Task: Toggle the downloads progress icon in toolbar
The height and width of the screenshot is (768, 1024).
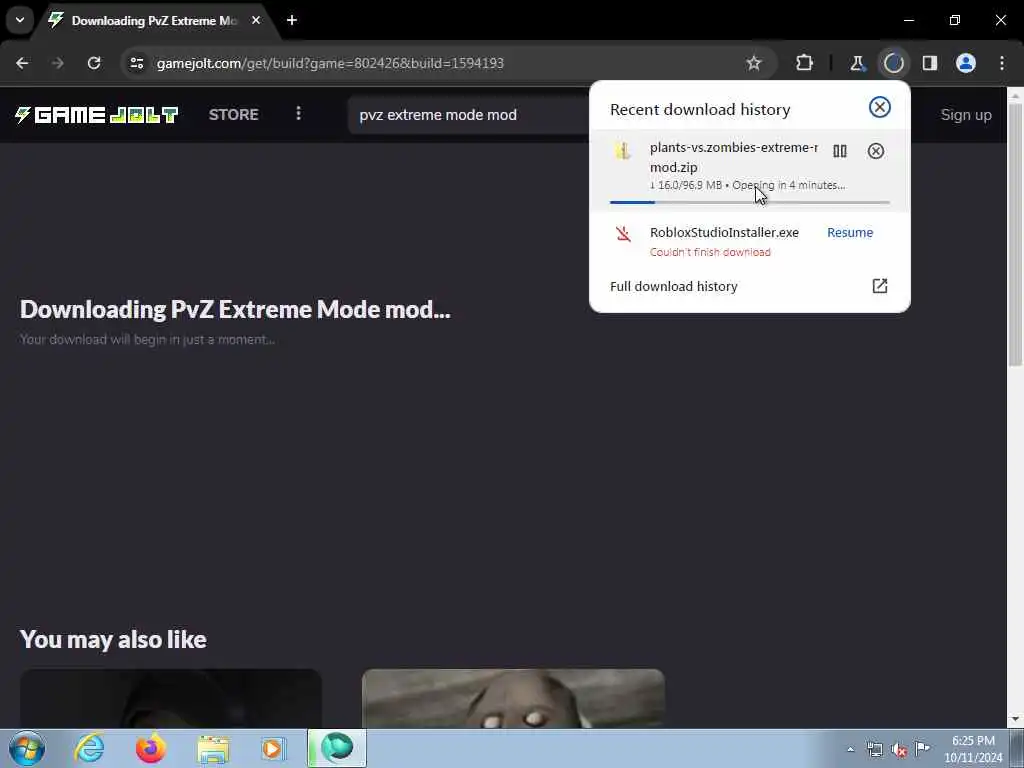Action: [893, 63]
